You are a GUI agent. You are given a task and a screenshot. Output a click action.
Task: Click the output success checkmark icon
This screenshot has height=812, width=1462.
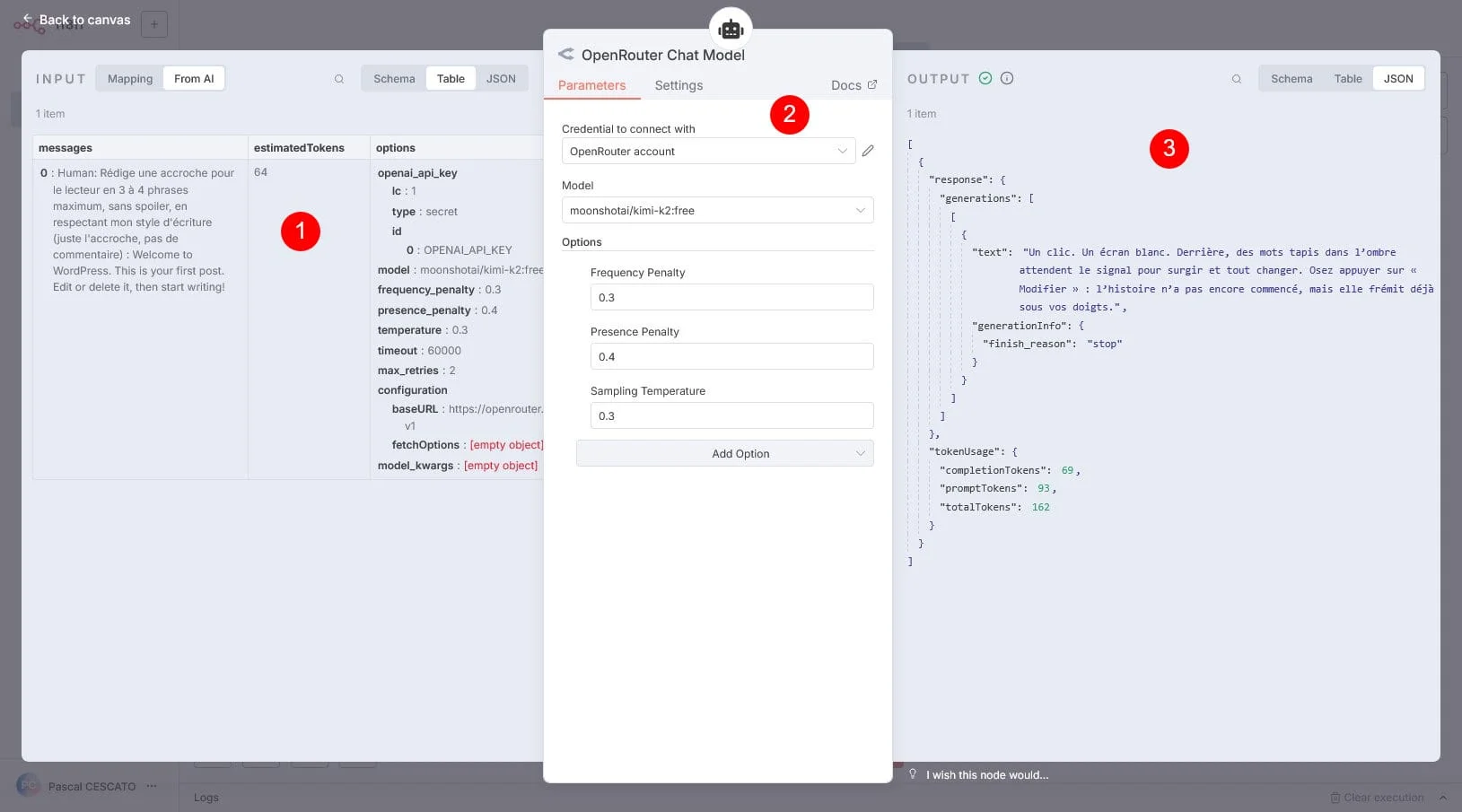coord(985,78)
